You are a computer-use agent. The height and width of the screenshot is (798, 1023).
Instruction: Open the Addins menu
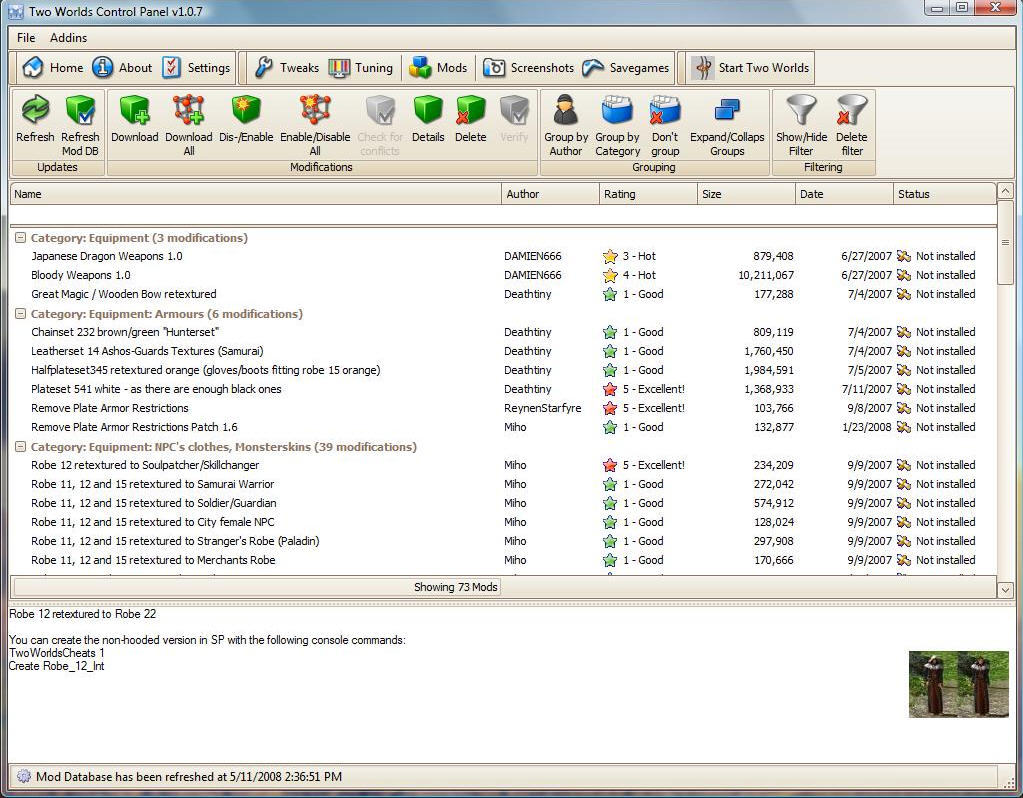click(68, 37)
